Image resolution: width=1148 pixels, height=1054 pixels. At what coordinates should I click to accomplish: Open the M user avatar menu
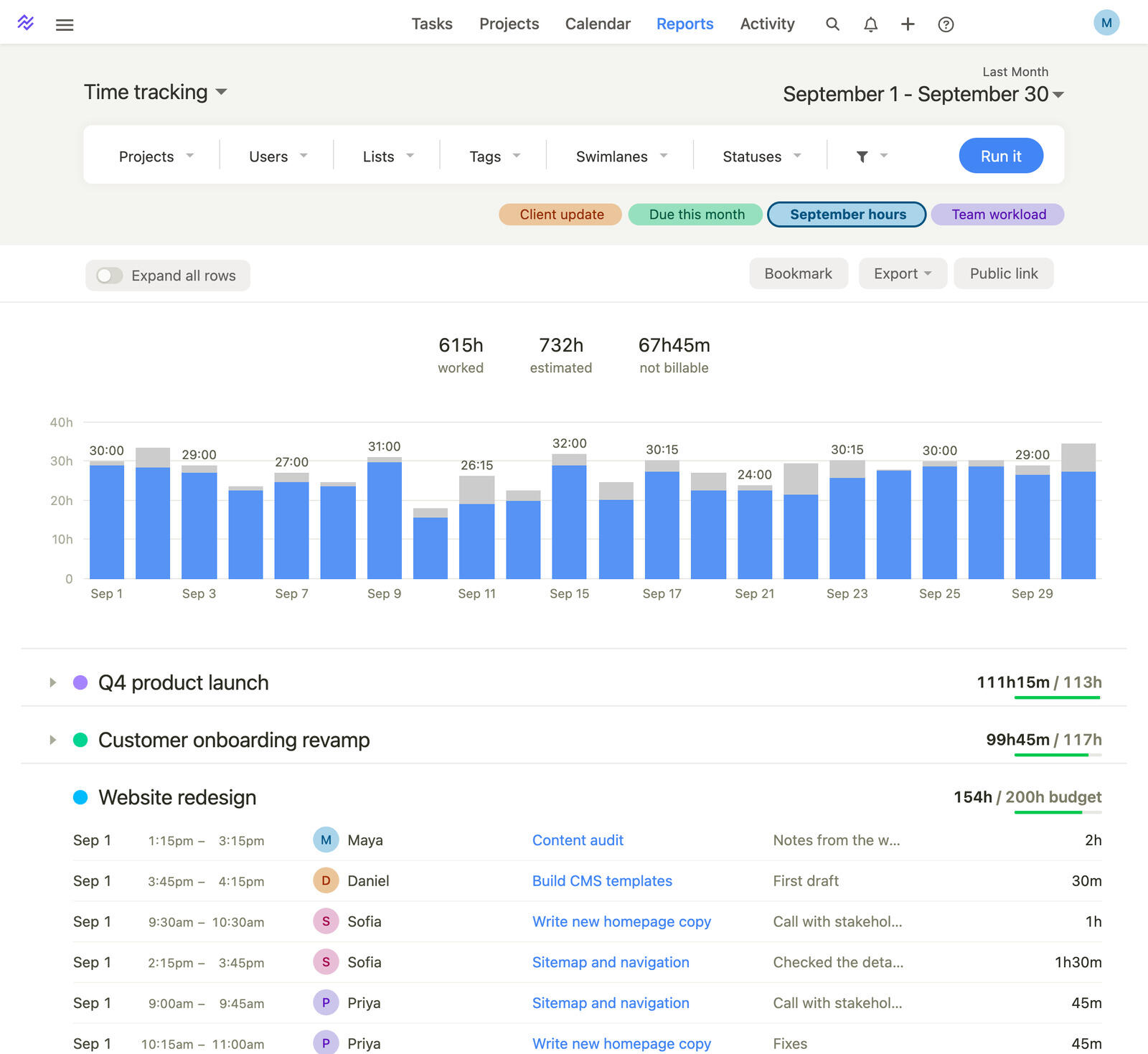(x=1106, y=23)
